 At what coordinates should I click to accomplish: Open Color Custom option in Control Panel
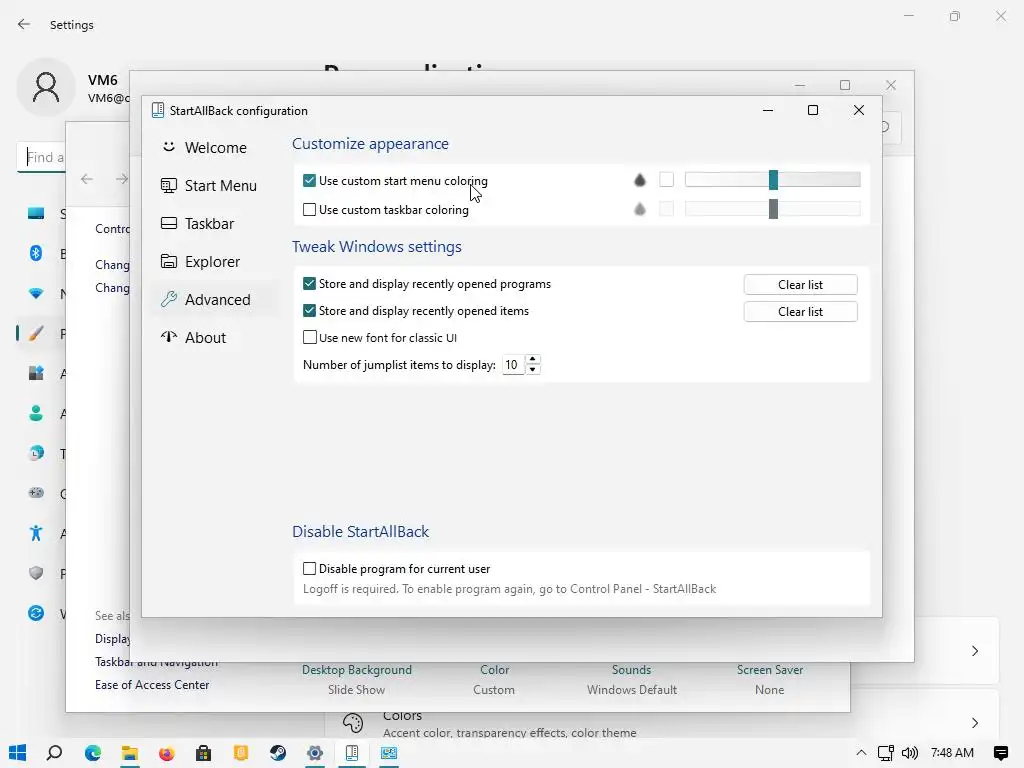tap(494, 679)
